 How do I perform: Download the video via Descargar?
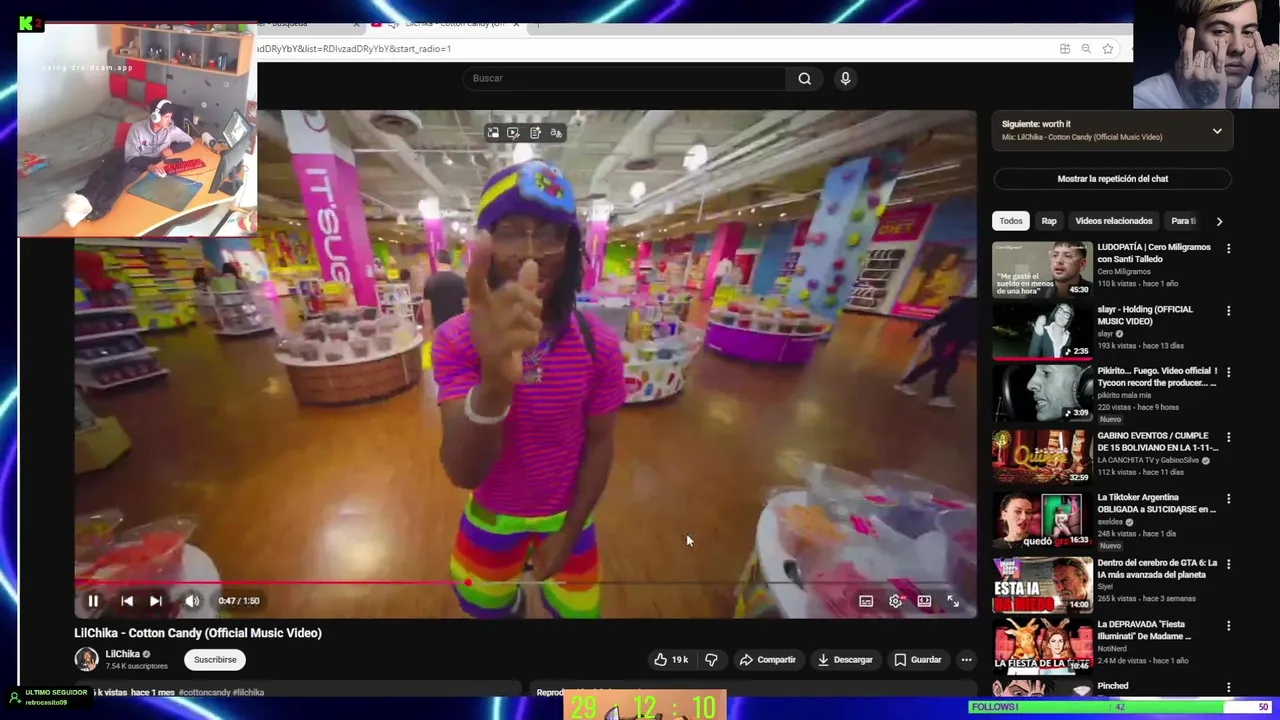tap(845, 660)
